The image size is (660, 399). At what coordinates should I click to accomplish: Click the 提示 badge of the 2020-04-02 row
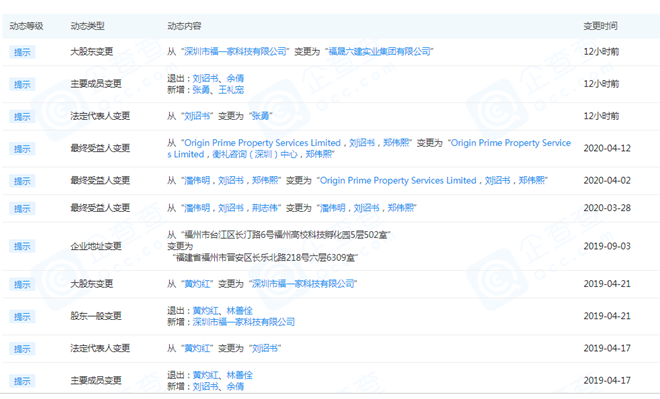(22, 181)
